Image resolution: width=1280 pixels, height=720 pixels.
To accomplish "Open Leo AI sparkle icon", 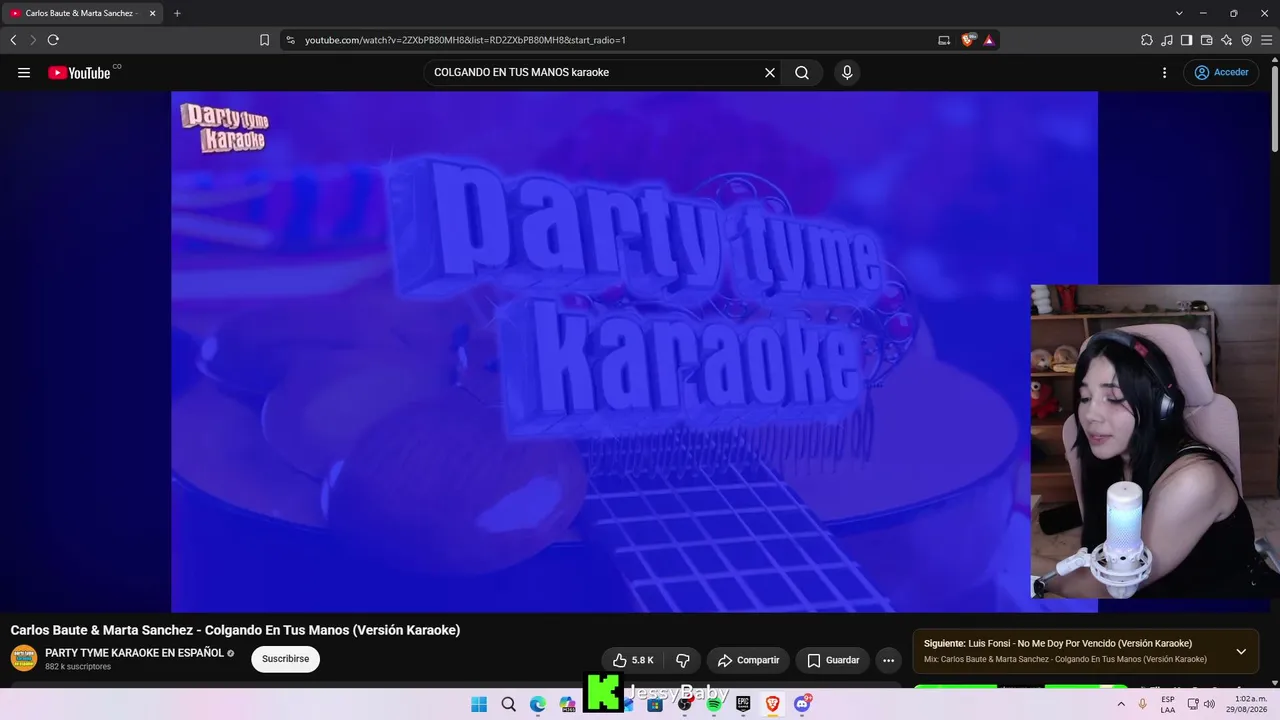I will [1226, 40].
